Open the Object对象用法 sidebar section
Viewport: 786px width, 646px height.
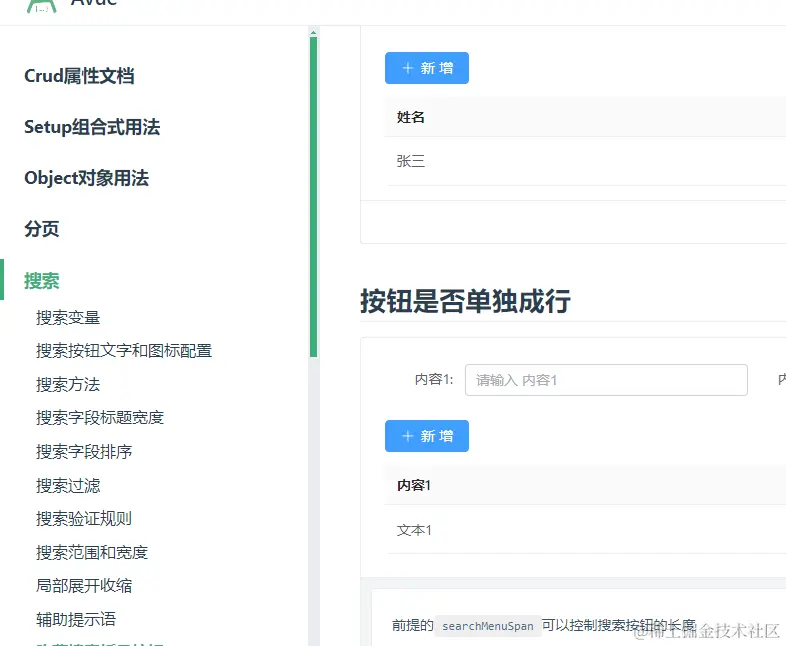[87, 178]
